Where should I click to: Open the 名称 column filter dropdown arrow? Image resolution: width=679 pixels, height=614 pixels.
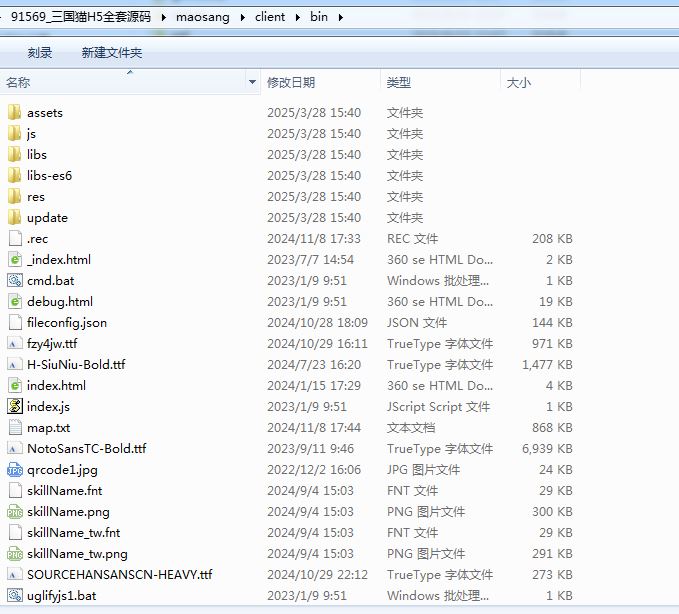252,82
